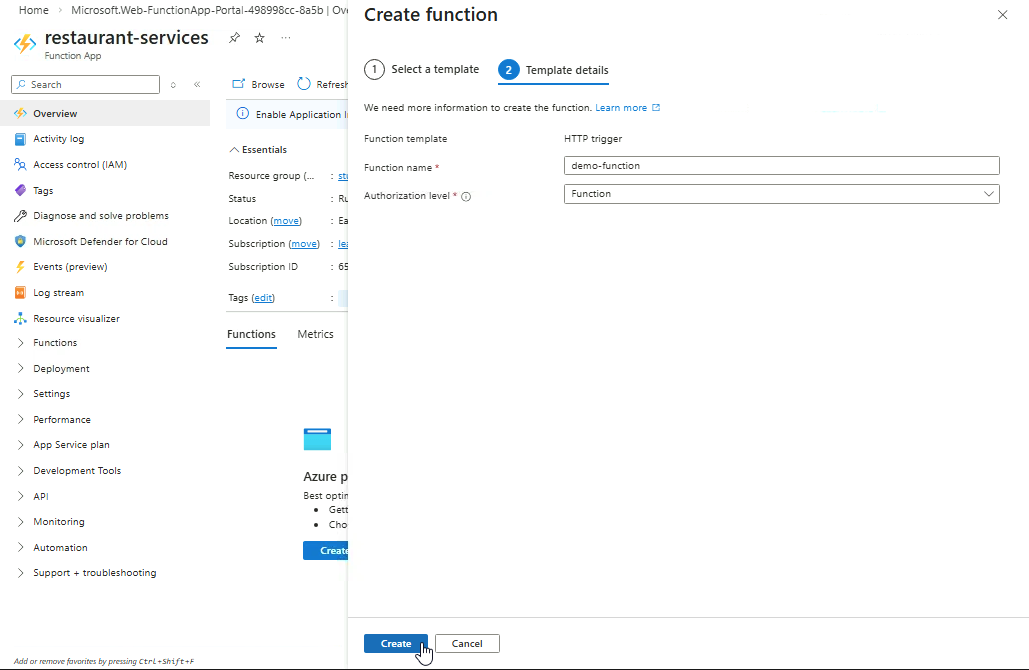
Task: Expand the Functions group in sidebar
Action: (54, 343)
